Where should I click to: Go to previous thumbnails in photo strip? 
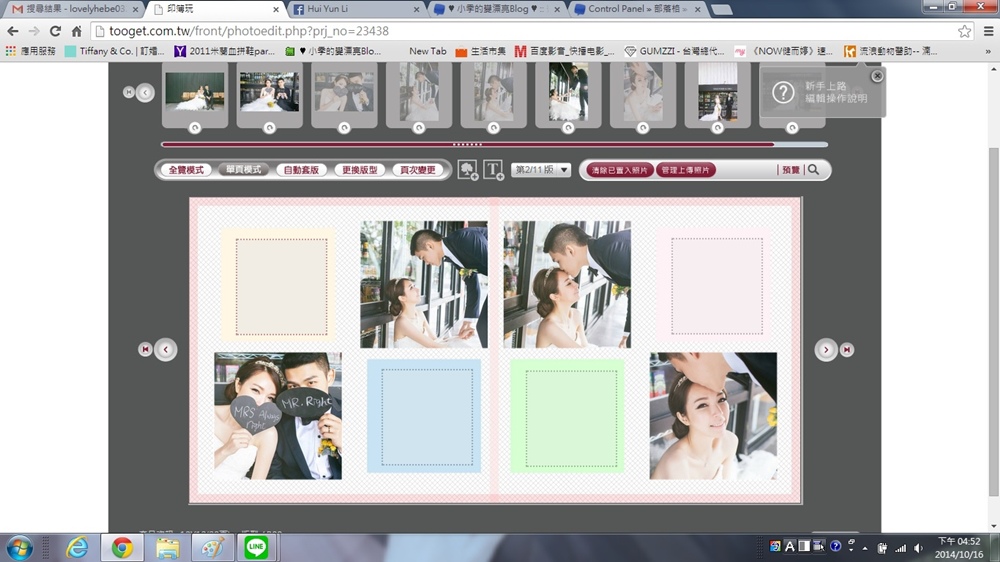(x=145, y=92)
